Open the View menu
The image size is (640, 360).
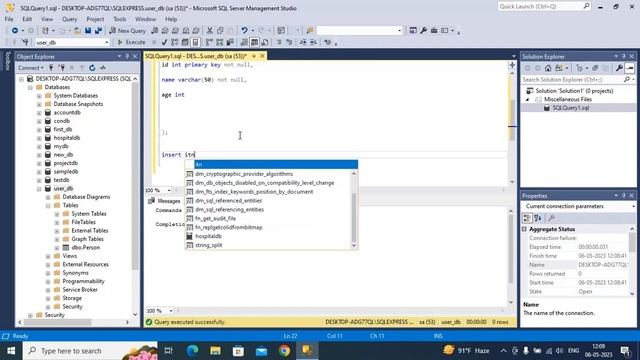[47, 19]
